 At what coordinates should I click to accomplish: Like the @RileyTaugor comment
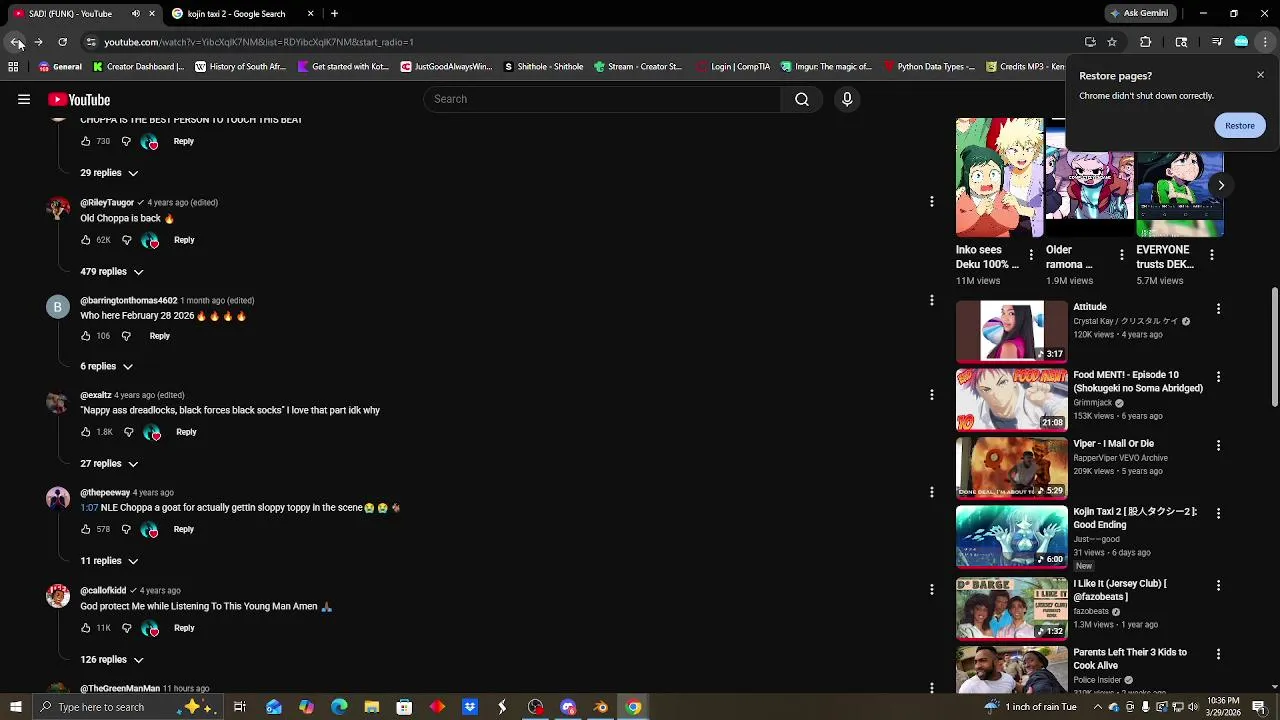(x=86, y=240)
